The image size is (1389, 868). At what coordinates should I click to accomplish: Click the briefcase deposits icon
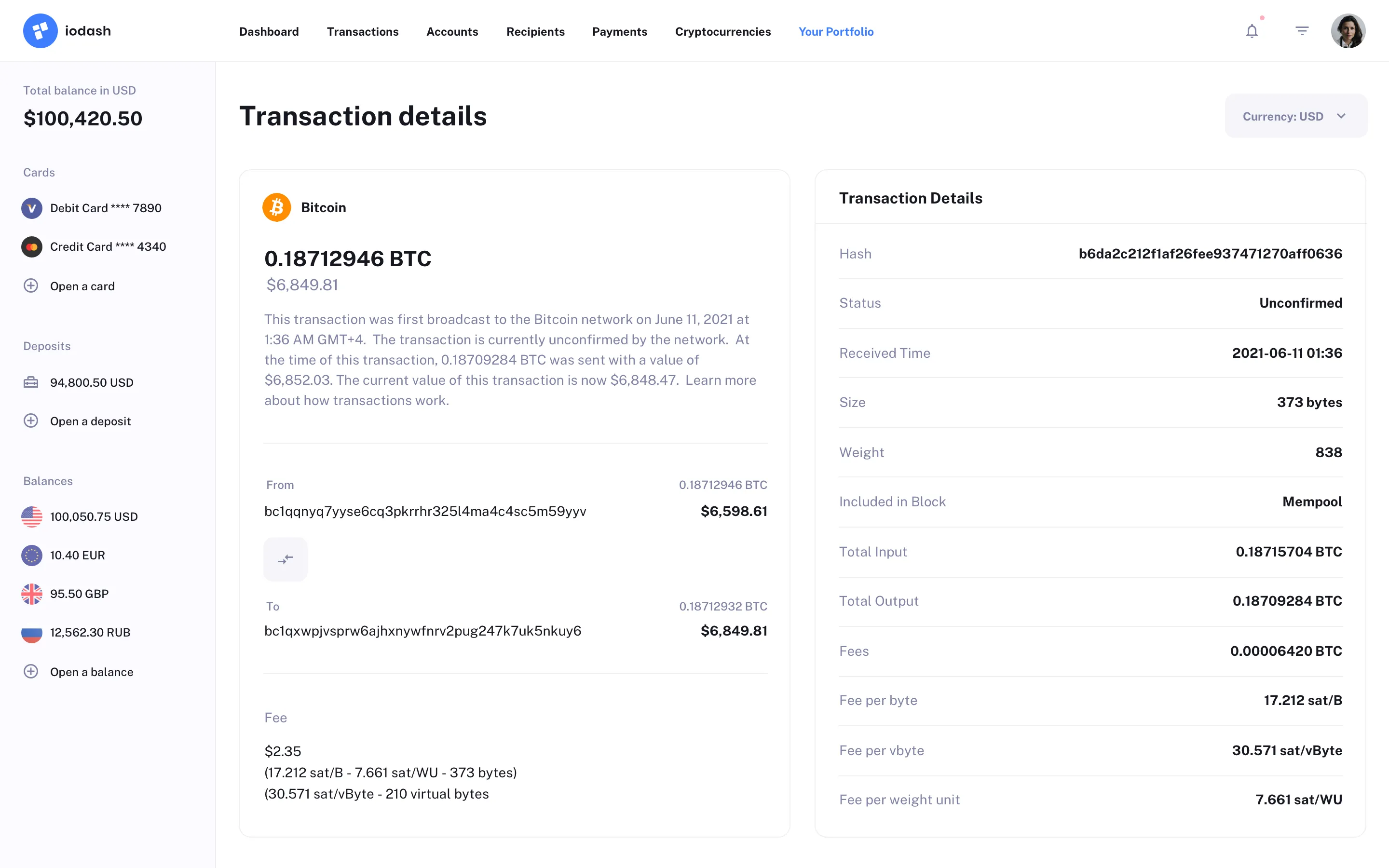click(x=31, y=382)
